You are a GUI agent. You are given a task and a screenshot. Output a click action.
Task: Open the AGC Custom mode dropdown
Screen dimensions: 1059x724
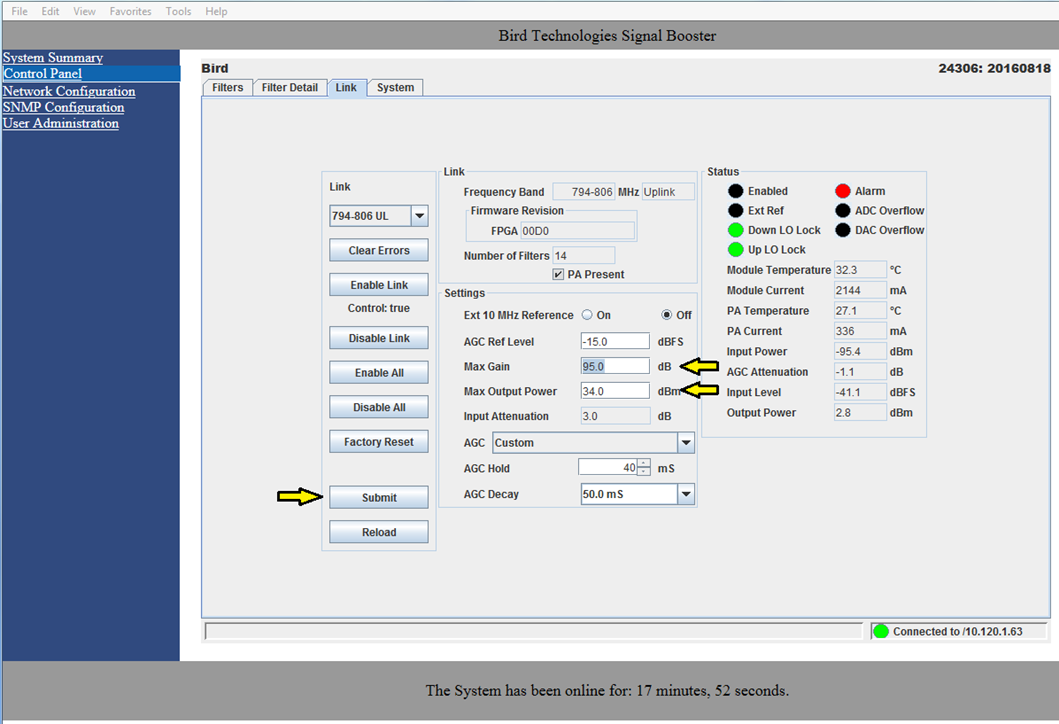coord(686,443)
